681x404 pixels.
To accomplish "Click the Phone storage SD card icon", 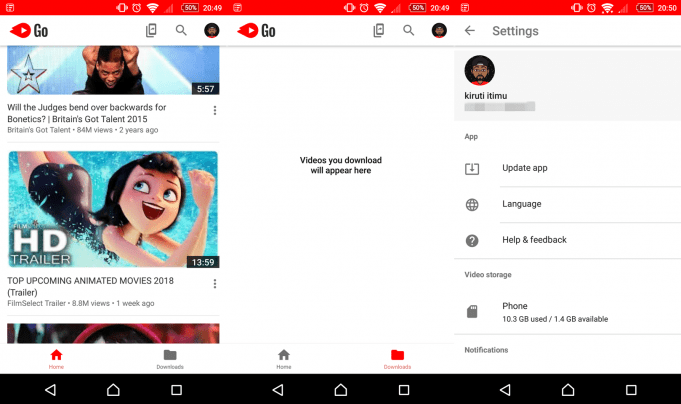I will [472, 311].
